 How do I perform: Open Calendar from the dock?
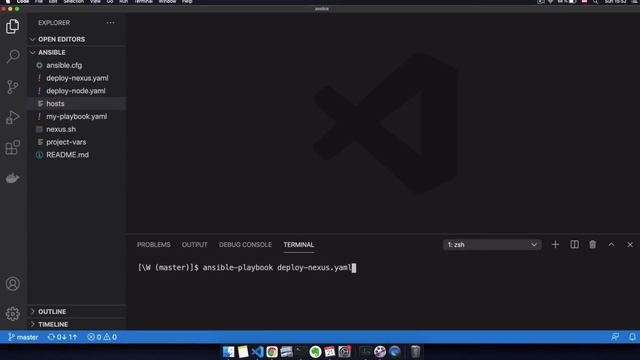coord(330,351)
